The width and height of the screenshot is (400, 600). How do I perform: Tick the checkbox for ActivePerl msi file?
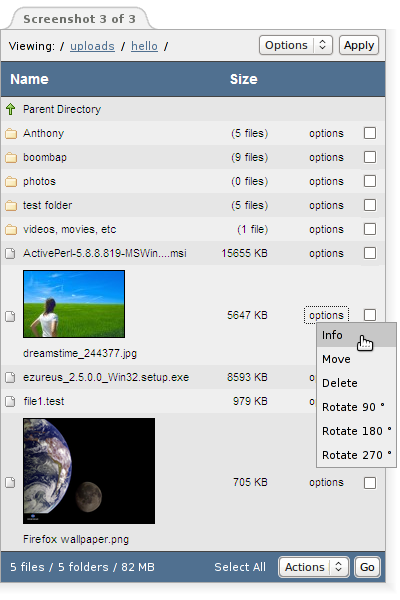tap(370, 253)
